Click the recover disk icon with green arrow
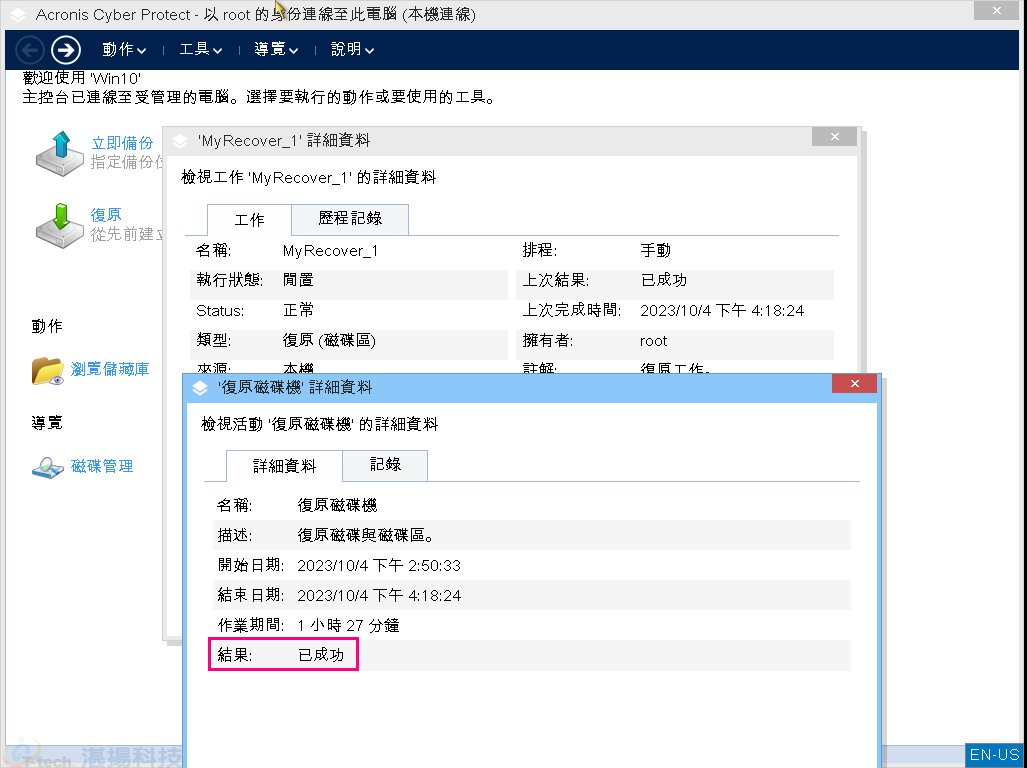The image size is (1027, 768). tap(60, 225)
